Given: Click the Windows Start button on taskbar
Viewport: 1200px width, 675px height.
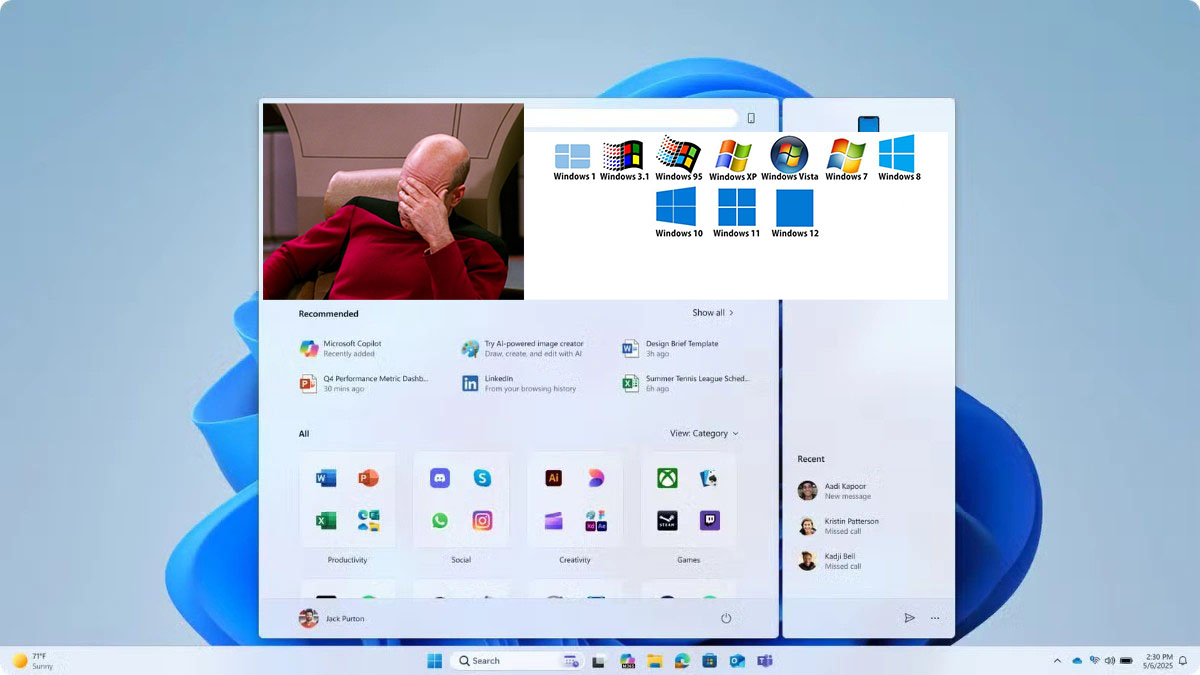Looking at the screenshot, I should [x=435, y=661].
